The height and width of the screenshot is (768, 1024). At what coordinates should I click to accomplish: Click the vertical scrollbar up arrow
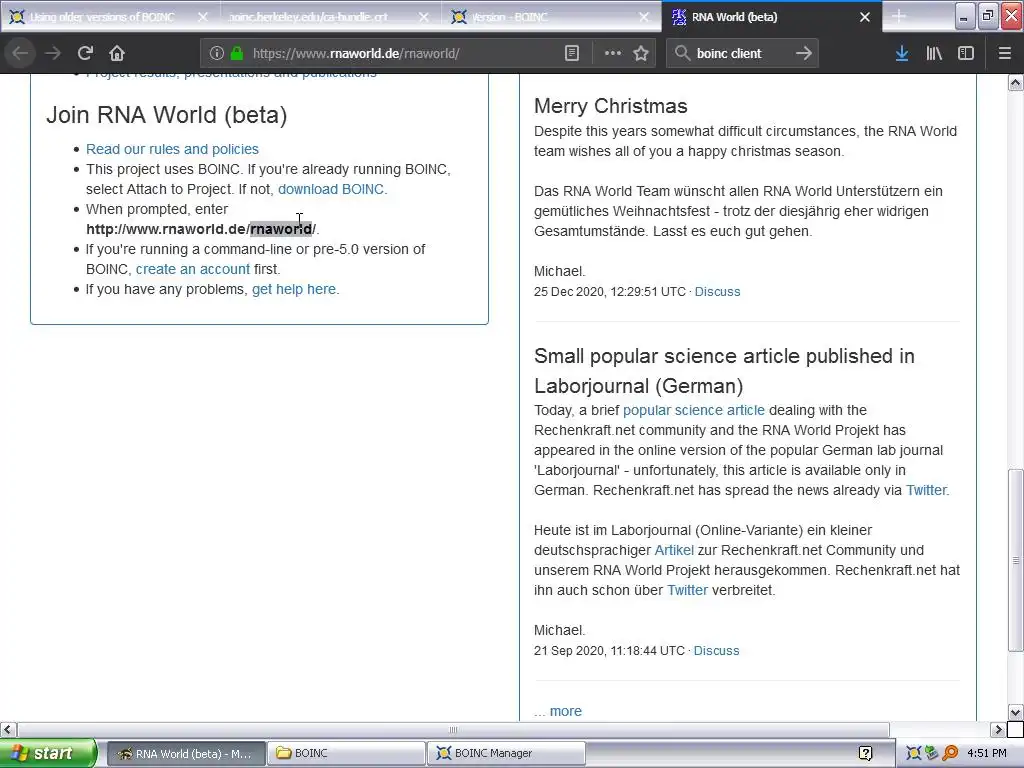pos(1016,83)
